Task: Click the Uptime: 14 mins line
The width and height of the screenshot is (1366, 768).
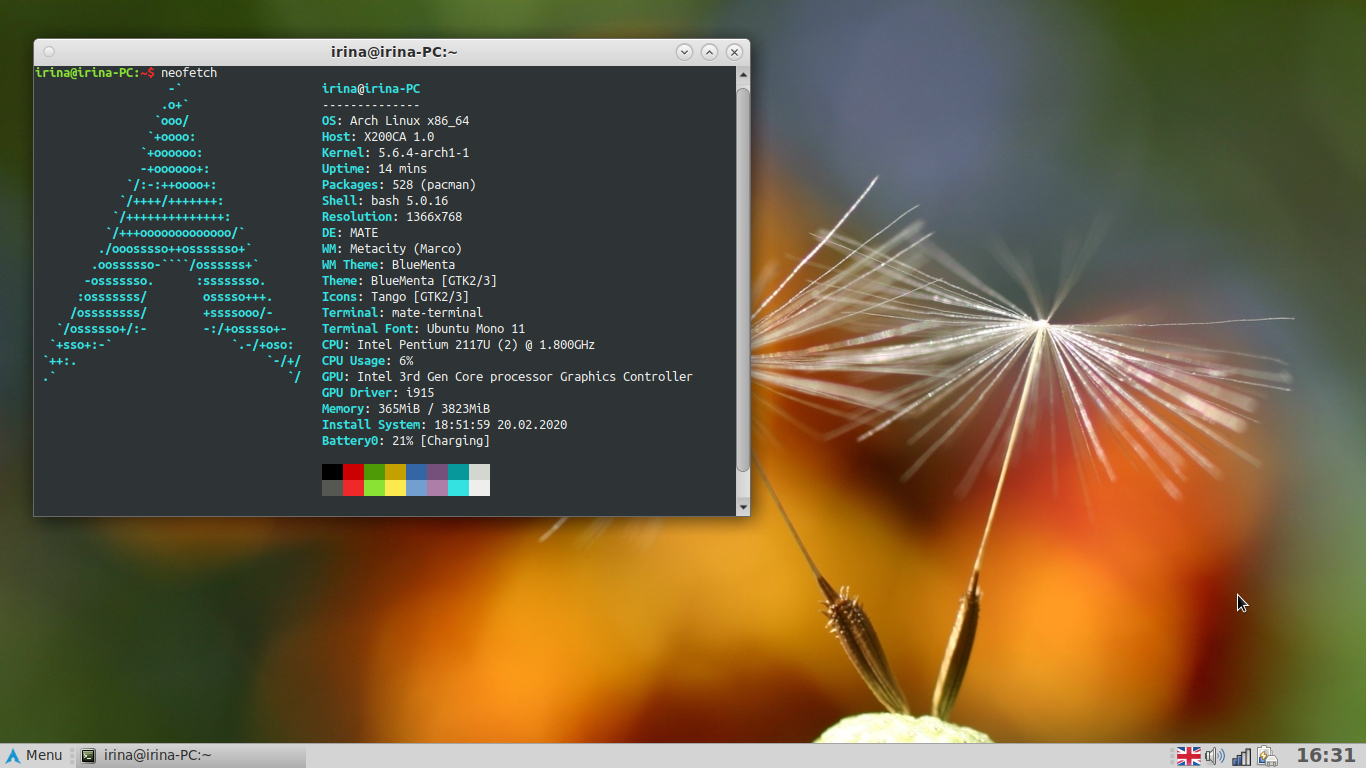Action: tap(374, 169)
